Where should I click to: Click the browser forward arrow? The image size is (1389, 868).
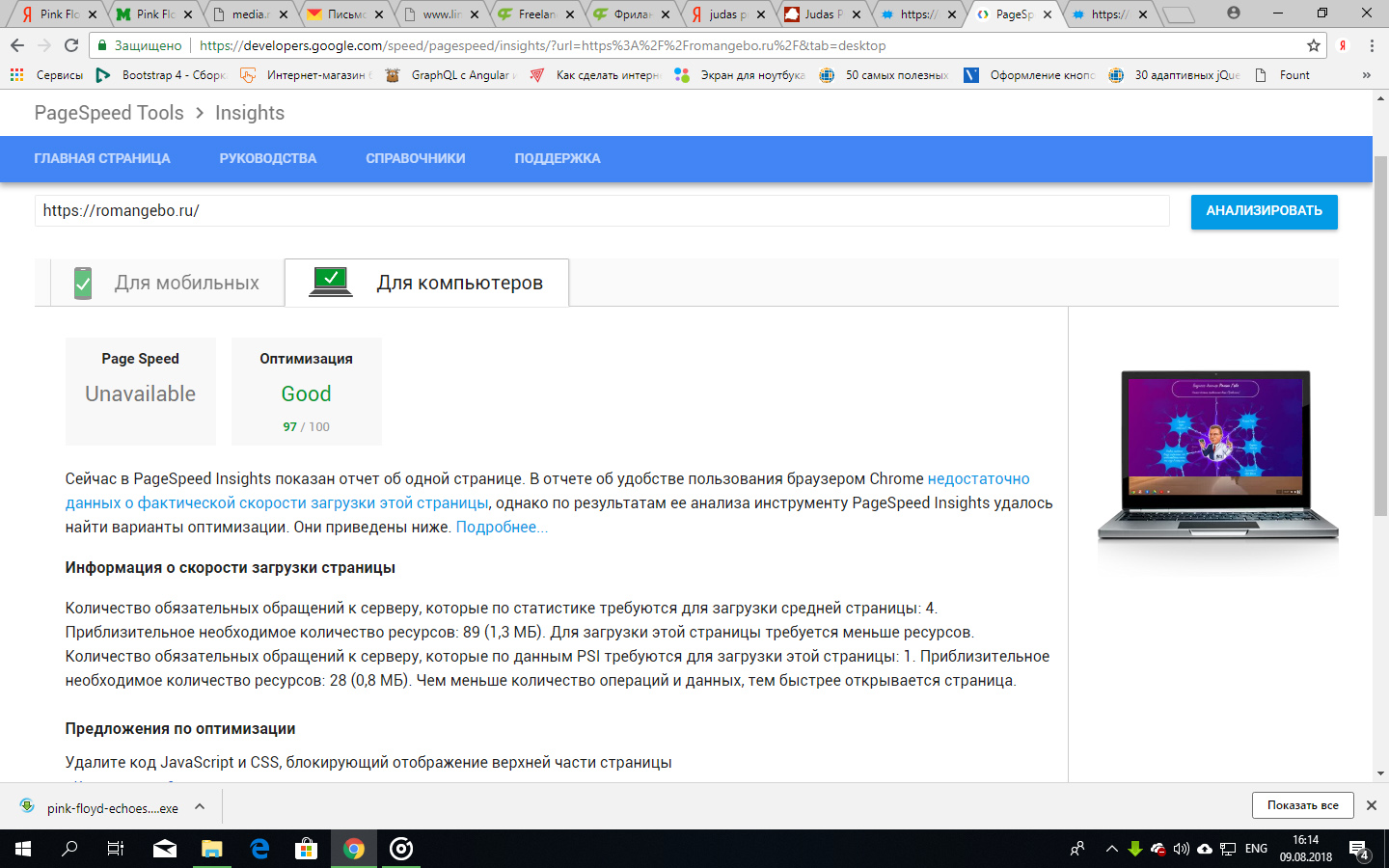(44, 45)
